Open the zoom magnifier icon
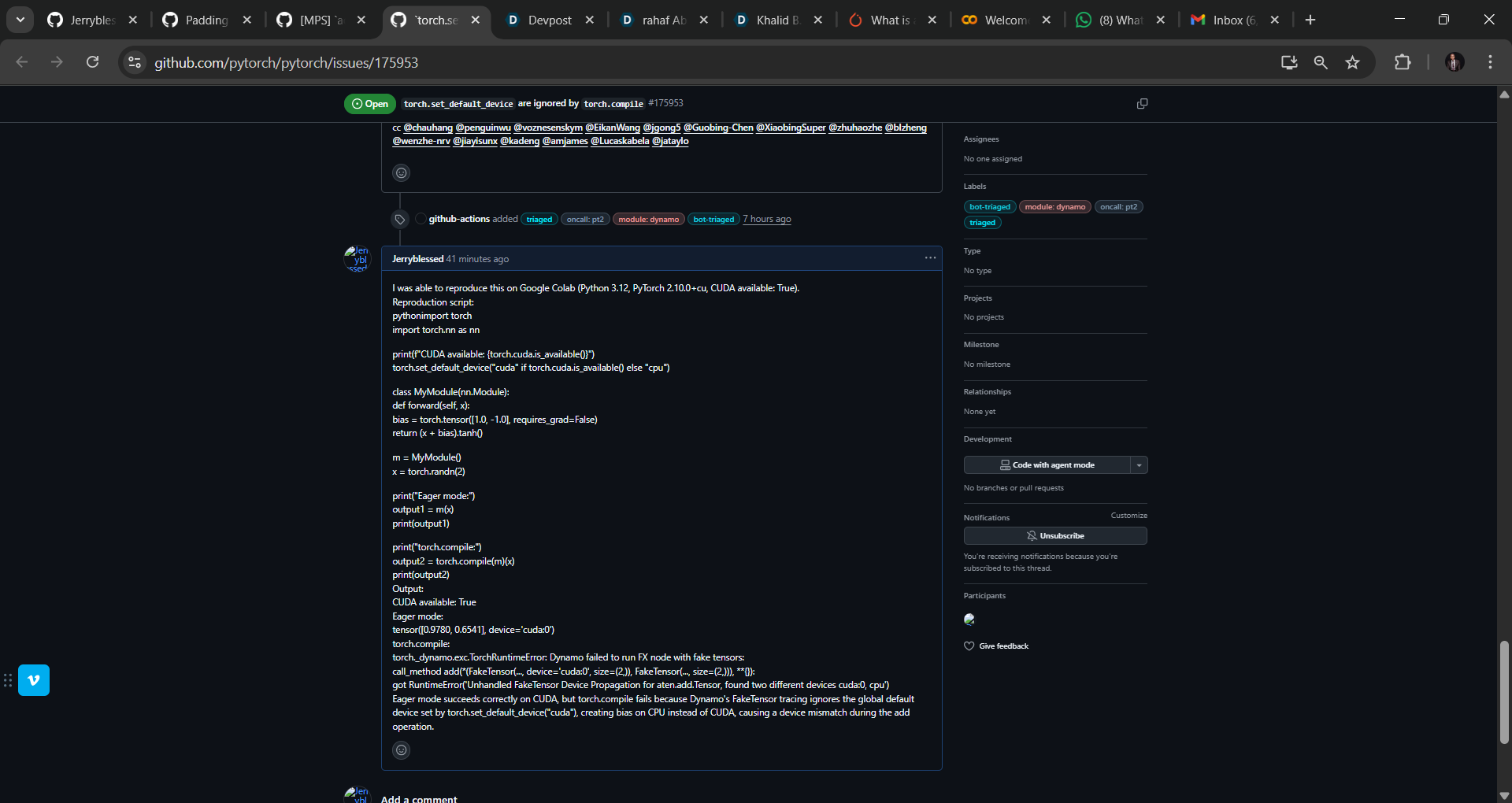The width and height of the screenshot is (1512, 803). [x=1321, y=62]
